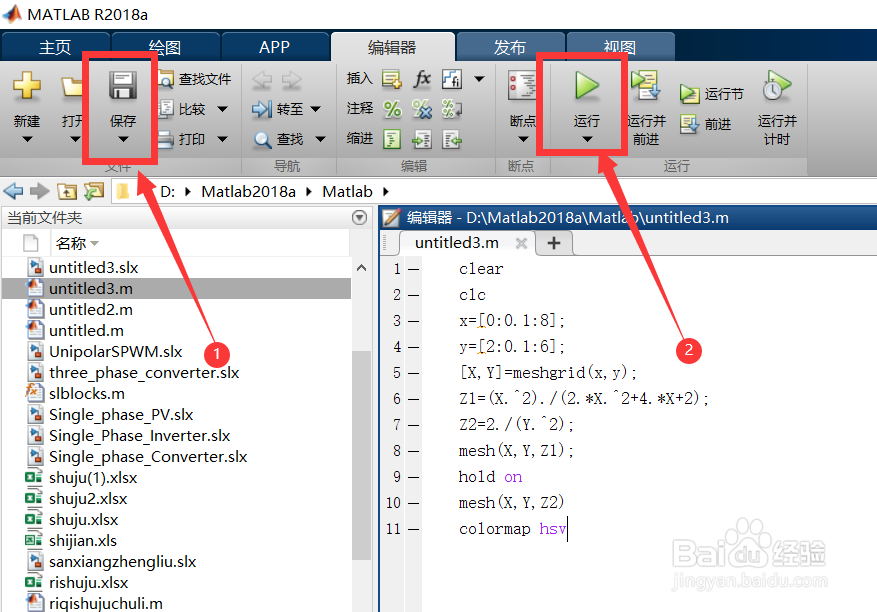Click Run Section (运行节) button

(711, 94)
